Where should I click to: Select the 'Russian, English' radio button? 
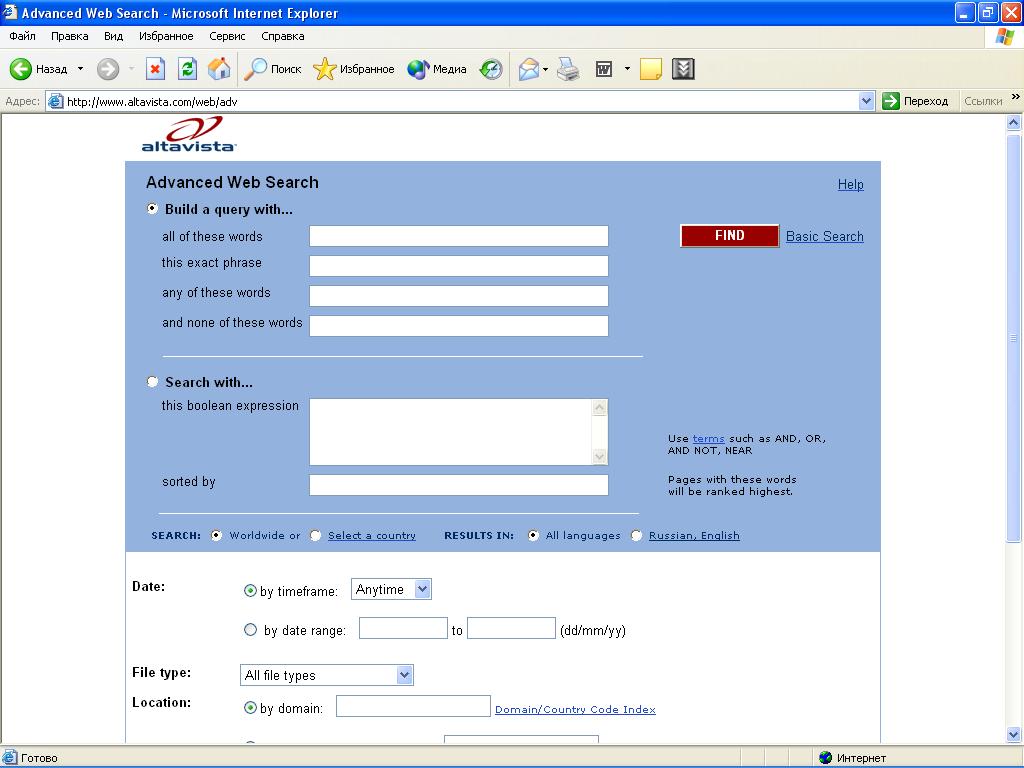pyautogui.click(x=636, y=536)
